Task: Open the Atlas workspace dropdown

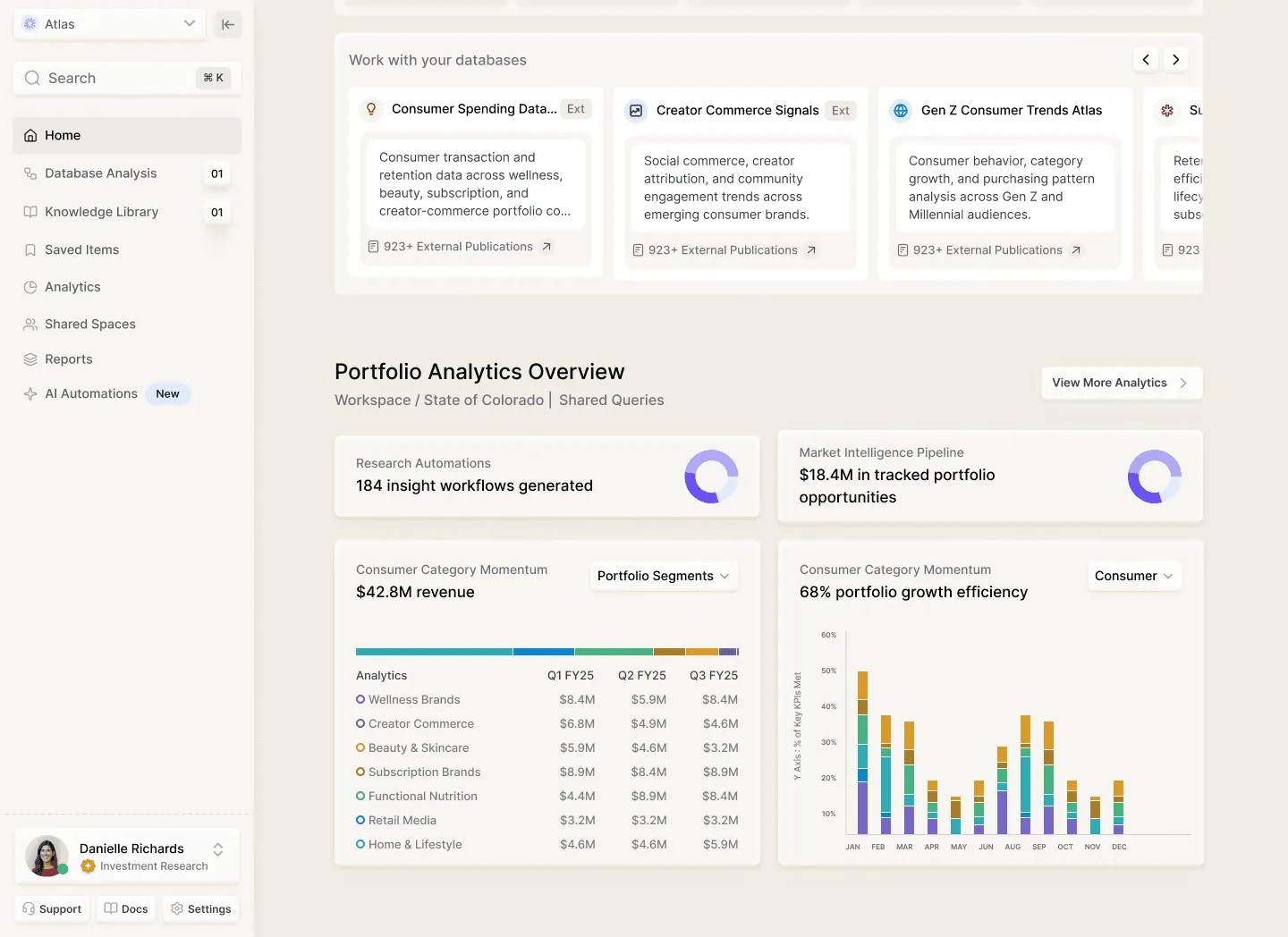Action: [109, 24]
